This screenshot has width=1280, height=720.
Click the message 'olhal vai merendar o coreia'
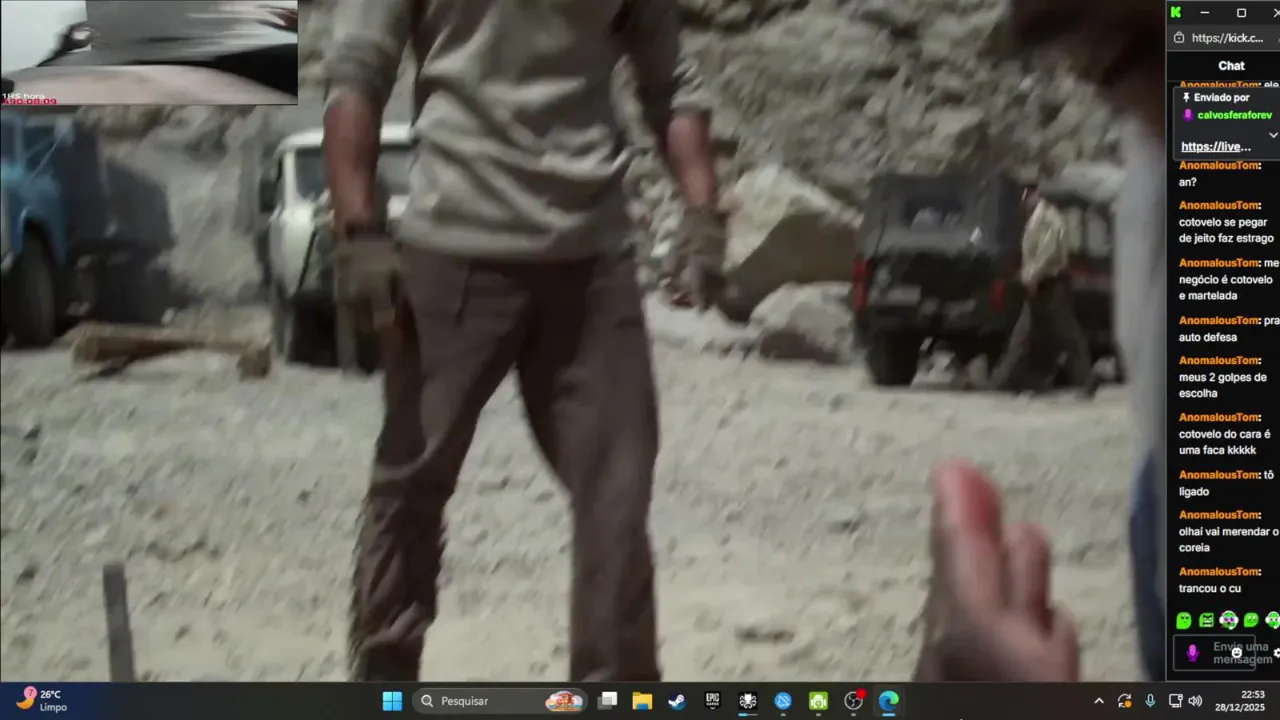[1229, 540]
